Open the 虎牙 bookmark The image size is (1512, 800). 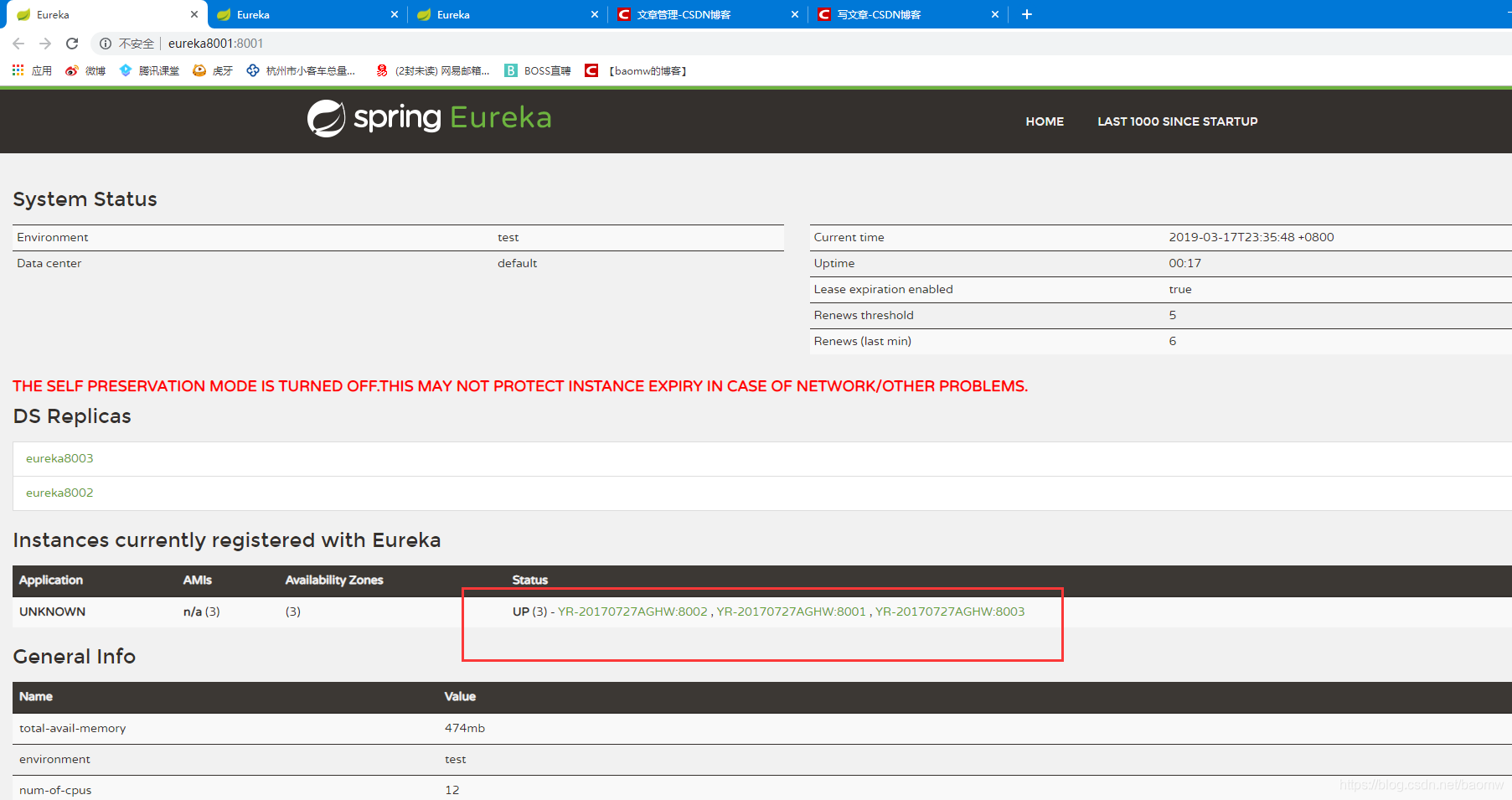pos(213,70)
